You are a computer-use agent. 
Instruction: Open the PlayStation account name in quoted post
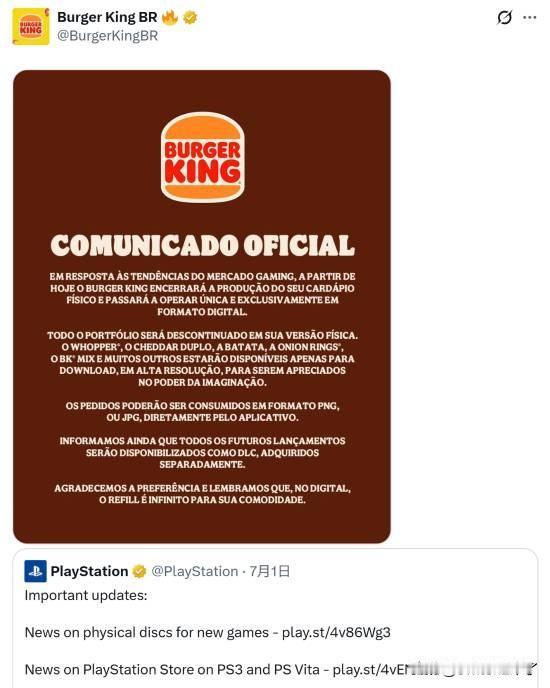pyautogui.click(x=89, y=571)
